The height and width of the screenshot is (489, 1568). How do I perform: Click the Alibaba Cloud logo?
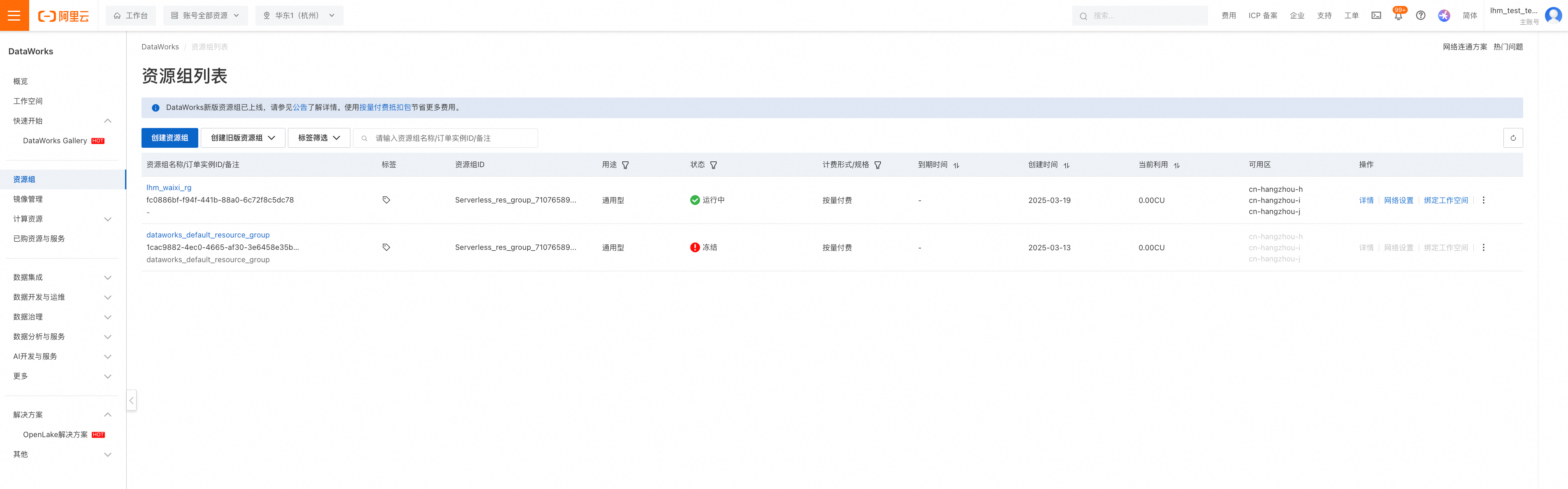point(63,16)
